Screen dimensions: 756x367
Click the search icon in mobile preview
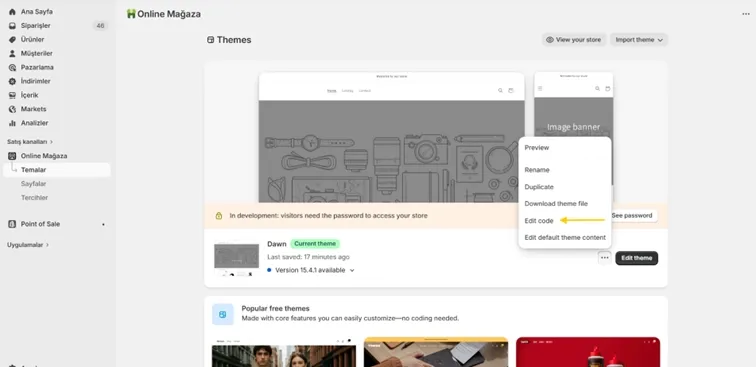tap(597, 89)
